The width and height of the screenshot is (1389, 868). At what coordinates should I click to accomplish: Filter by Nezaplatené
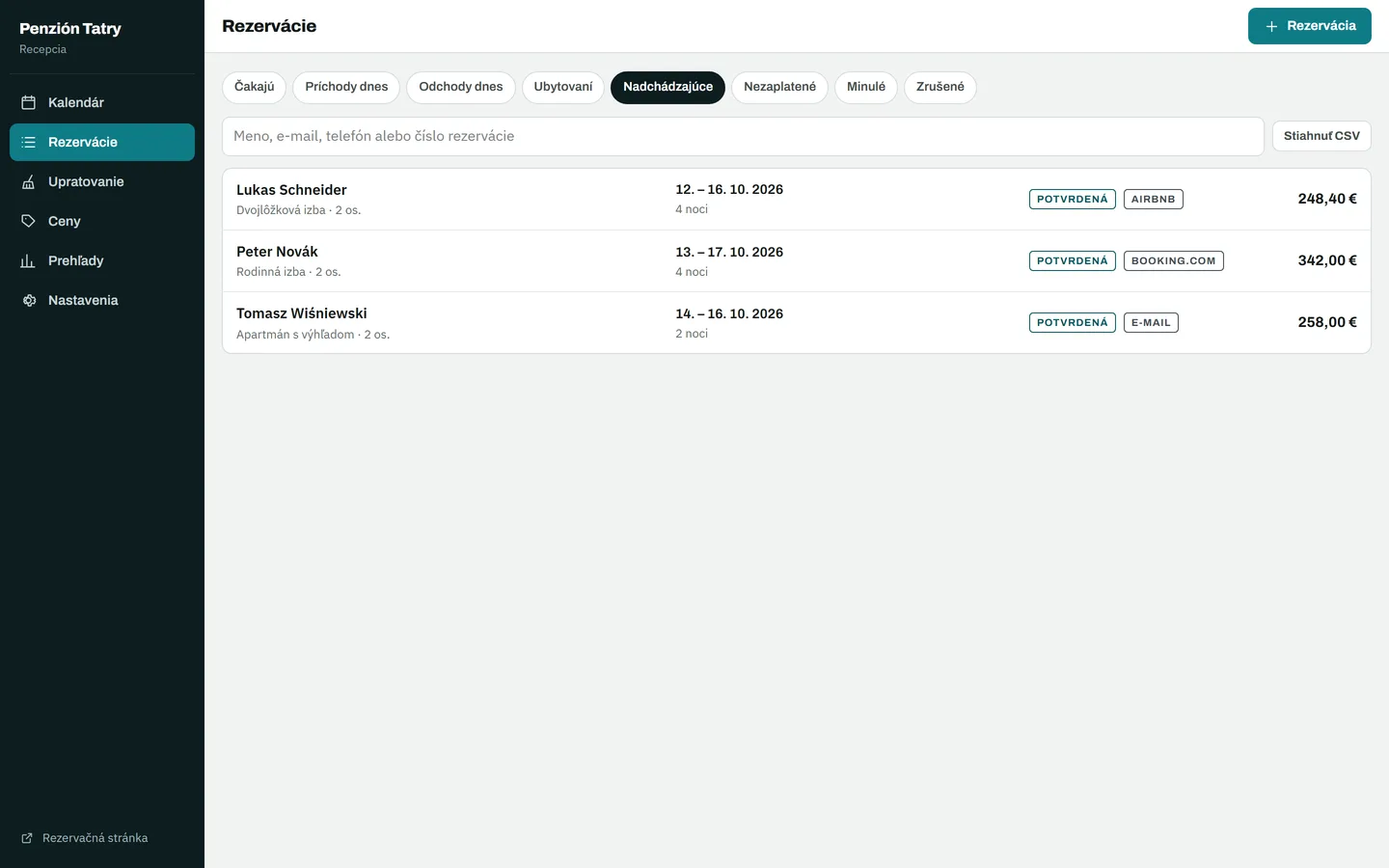779,87
